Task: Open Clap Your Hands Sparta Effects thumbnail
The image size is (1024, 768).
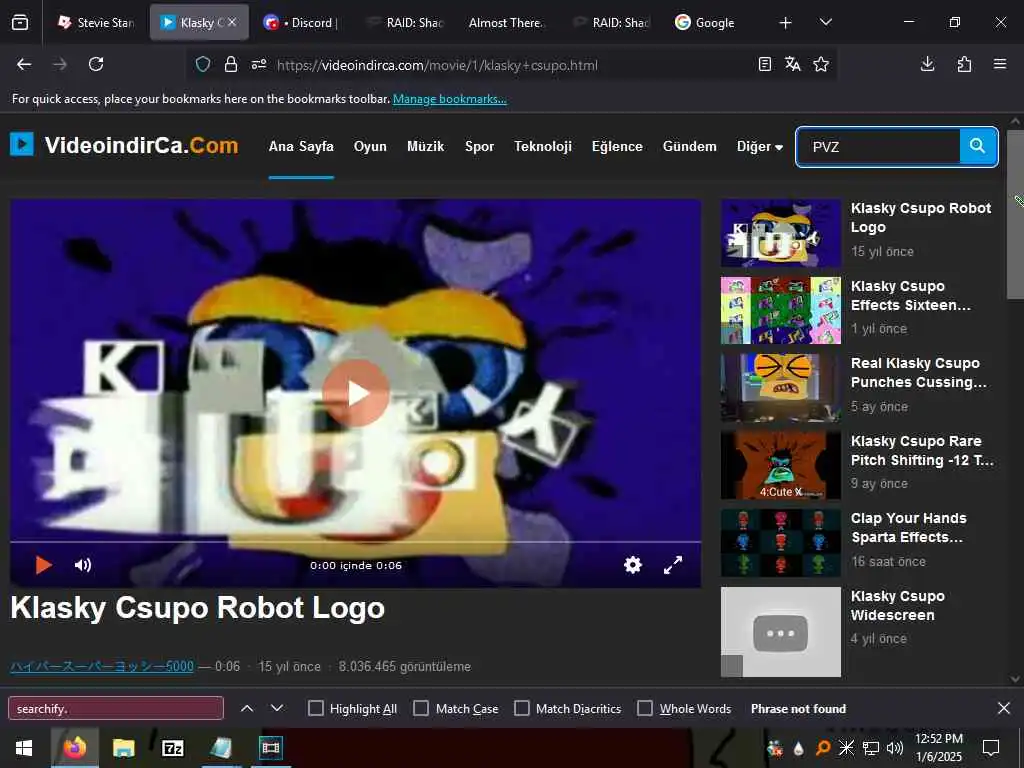Action: tap(780, 542)
